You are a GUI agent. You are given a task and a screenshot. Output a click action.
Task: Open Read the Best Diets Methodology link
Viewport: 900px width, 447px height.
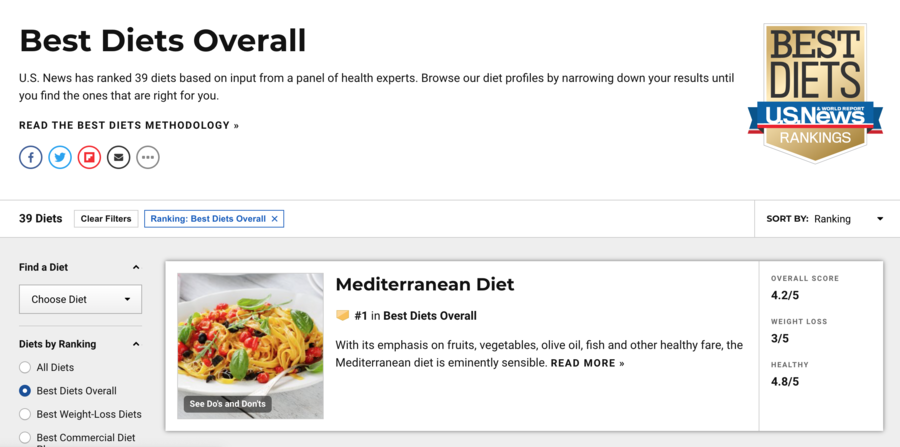(129, 125)
